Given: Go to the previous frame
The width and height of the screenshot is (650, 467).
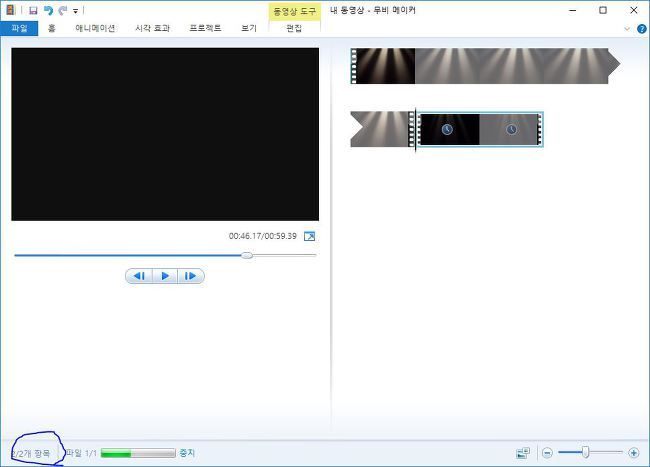Looking at the screenshot, I should (x=139, y=276).
